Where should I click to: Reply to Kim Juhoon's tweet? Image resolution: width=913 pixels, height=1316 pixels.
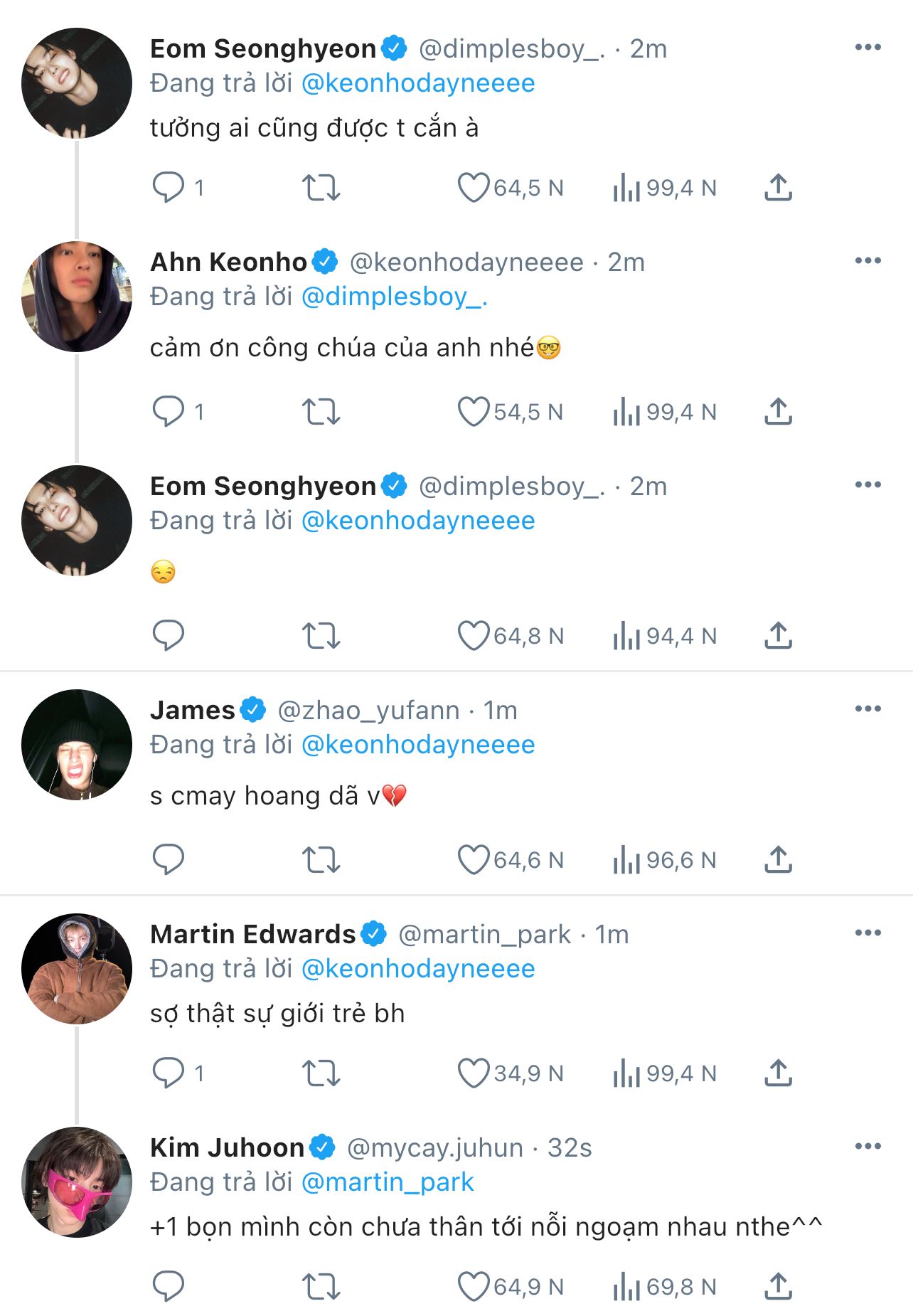coord(169,1287)
